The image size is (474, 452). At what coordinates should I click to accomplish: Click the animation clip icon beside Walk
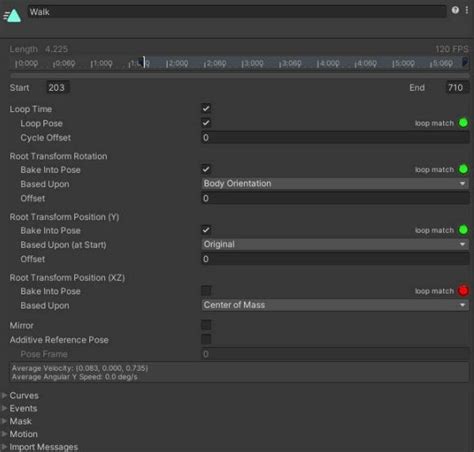point(12,15)
